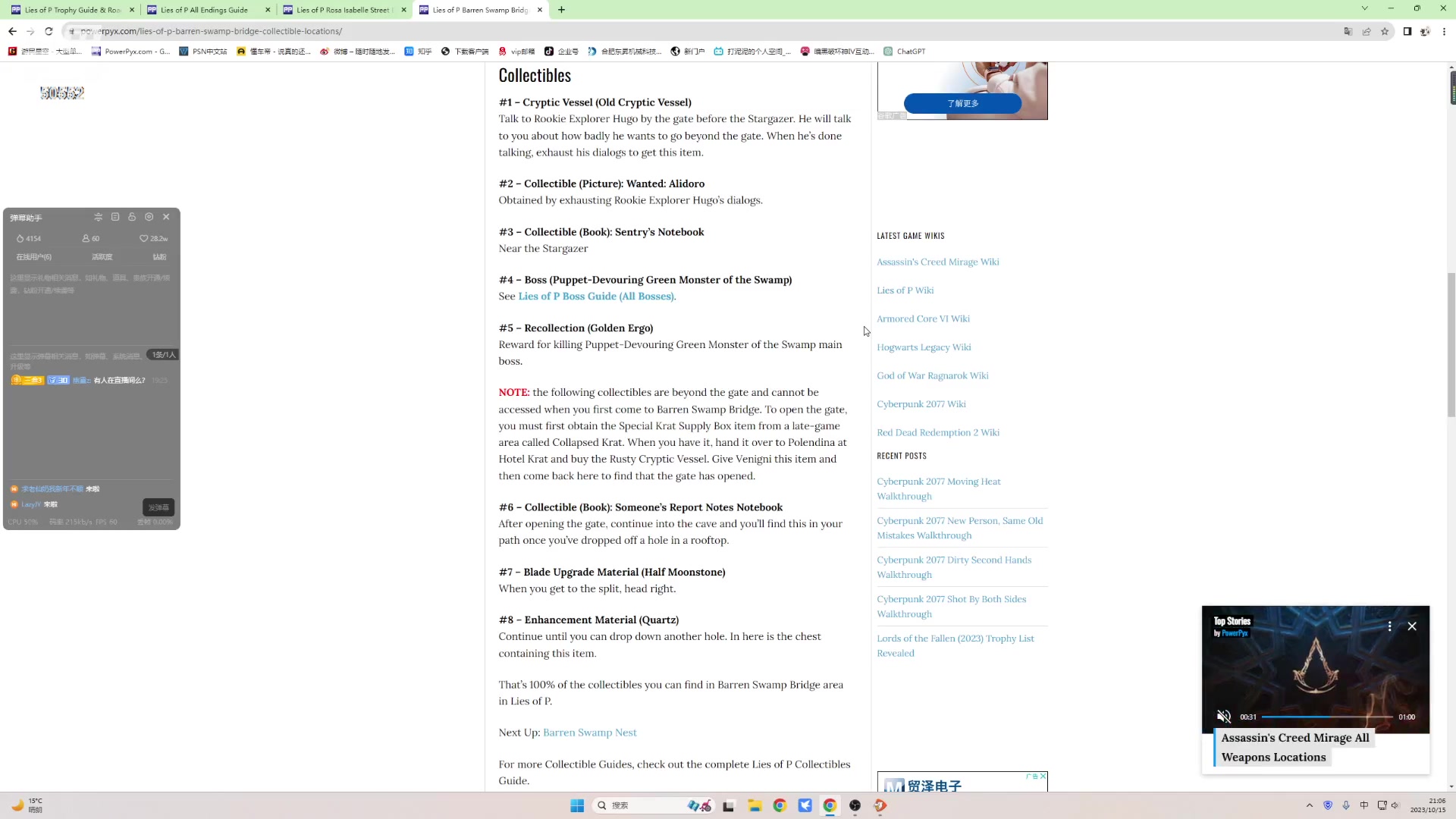Click the page vertical scrollbar thumb
The image size is (1456, 819).
1451,345
